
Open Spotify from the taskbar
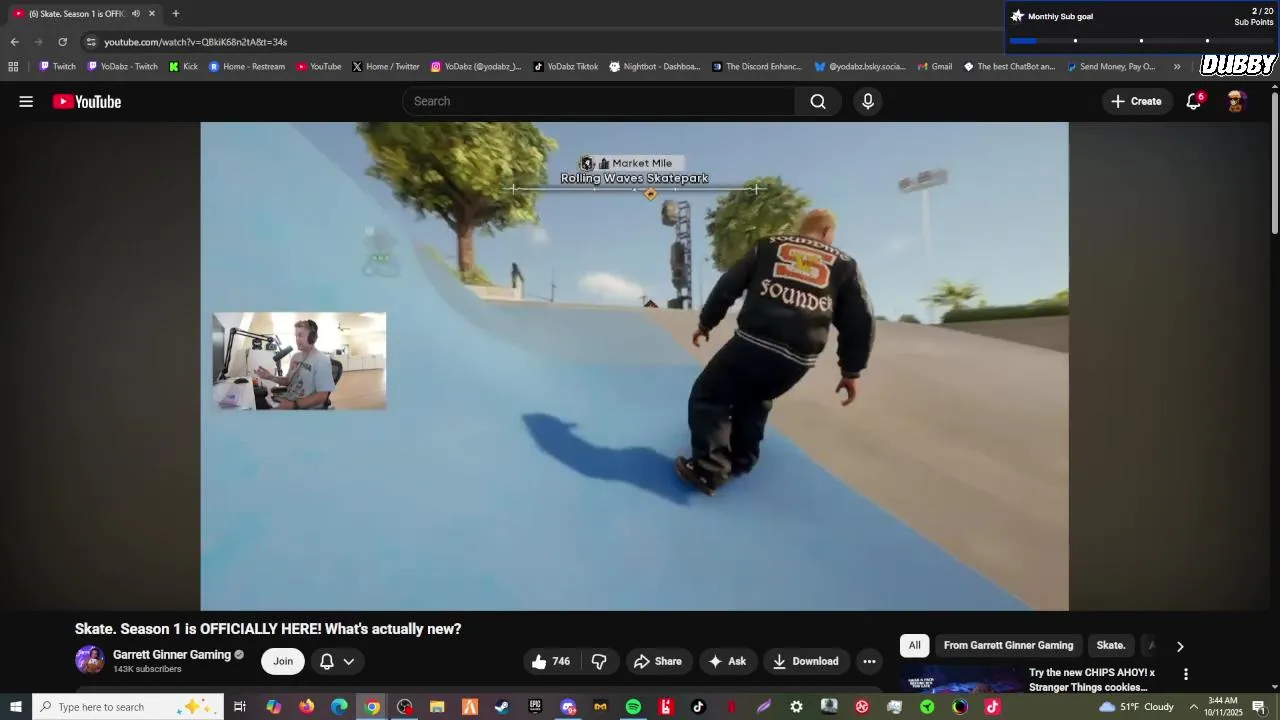633,707
